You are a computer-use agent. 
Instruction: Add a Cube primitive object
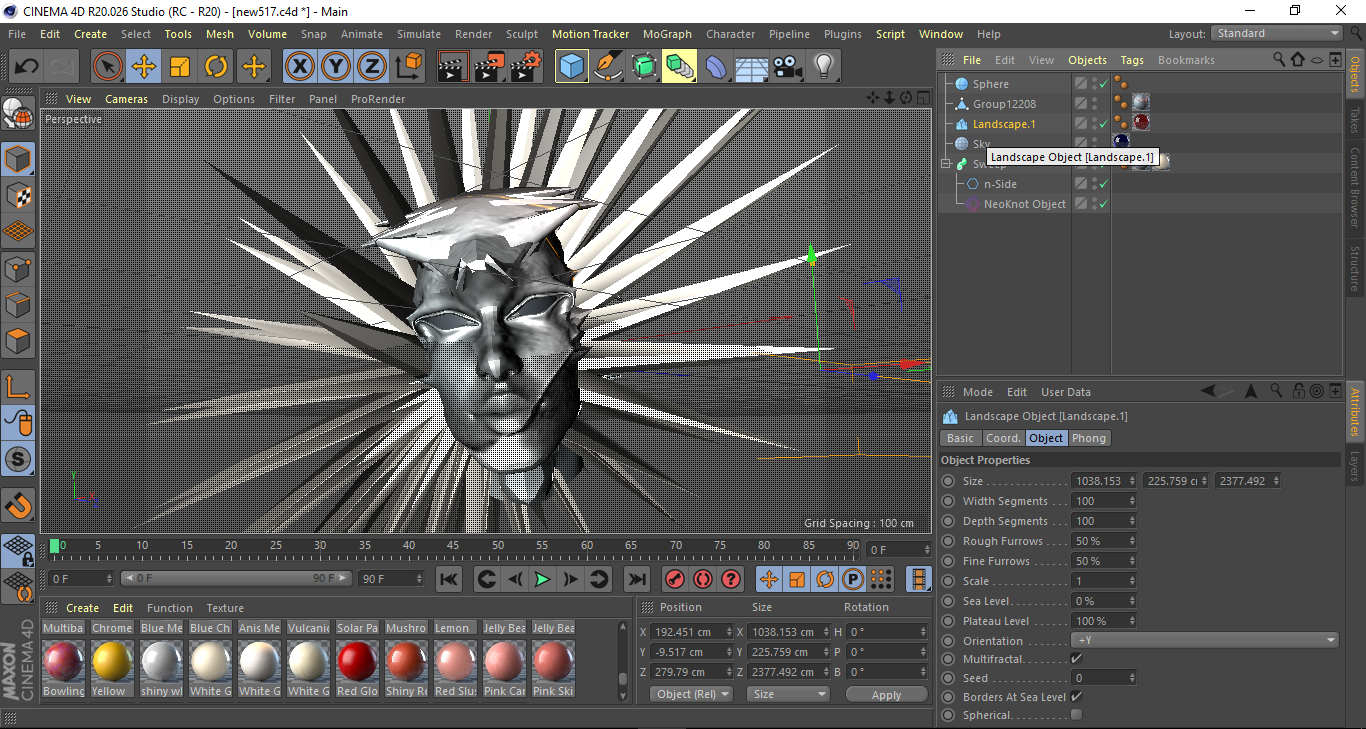point(572,67)
